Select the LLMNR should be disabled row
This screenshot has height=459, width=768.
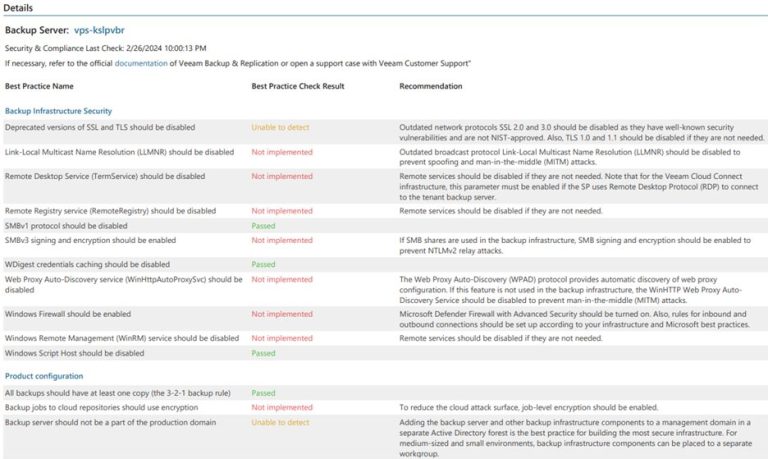[x=119, y=152]
